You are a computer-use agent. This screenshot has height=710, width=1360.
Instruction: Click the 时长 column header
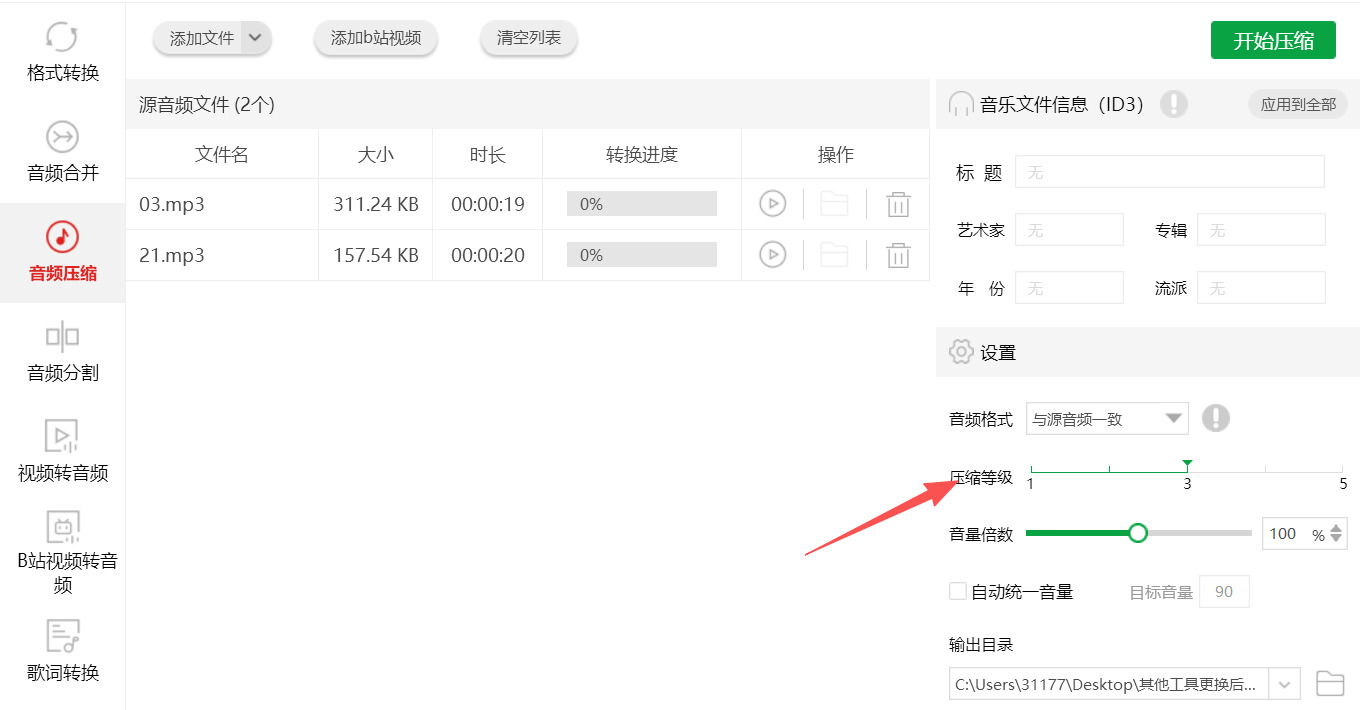coord(488,154)
